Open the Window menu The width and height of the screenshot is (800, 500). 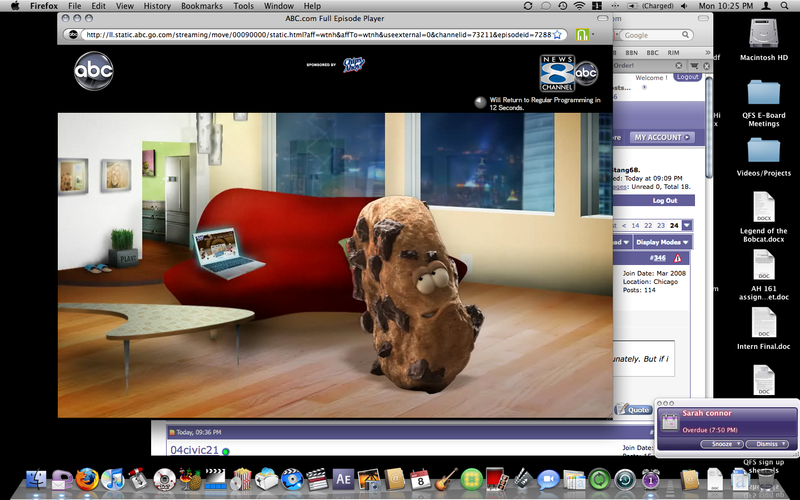pyautogui.click(x=279, y=6)
